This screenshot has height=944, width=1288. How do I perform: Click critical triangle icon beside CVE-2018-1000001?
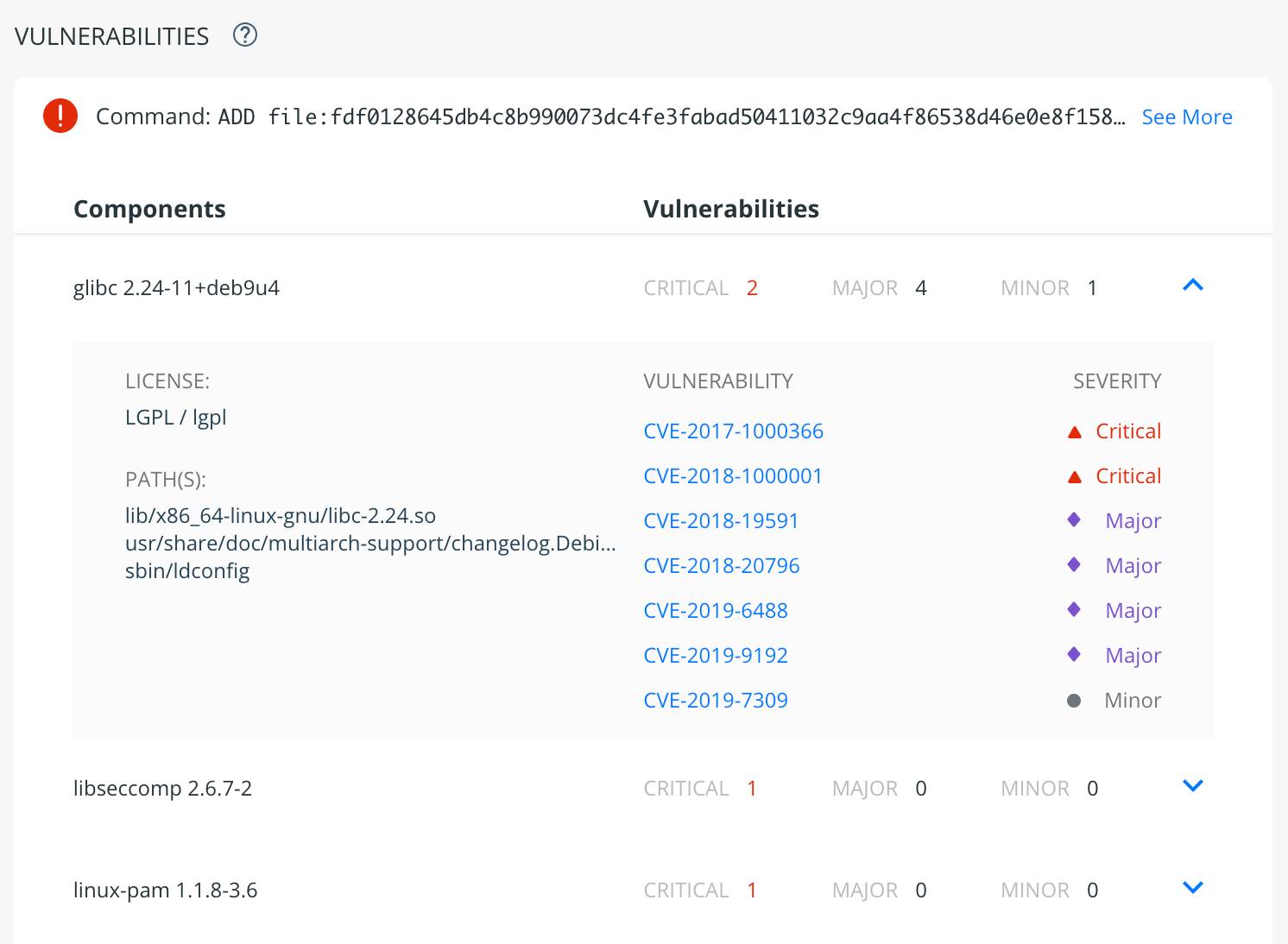tap(1075, 477)
